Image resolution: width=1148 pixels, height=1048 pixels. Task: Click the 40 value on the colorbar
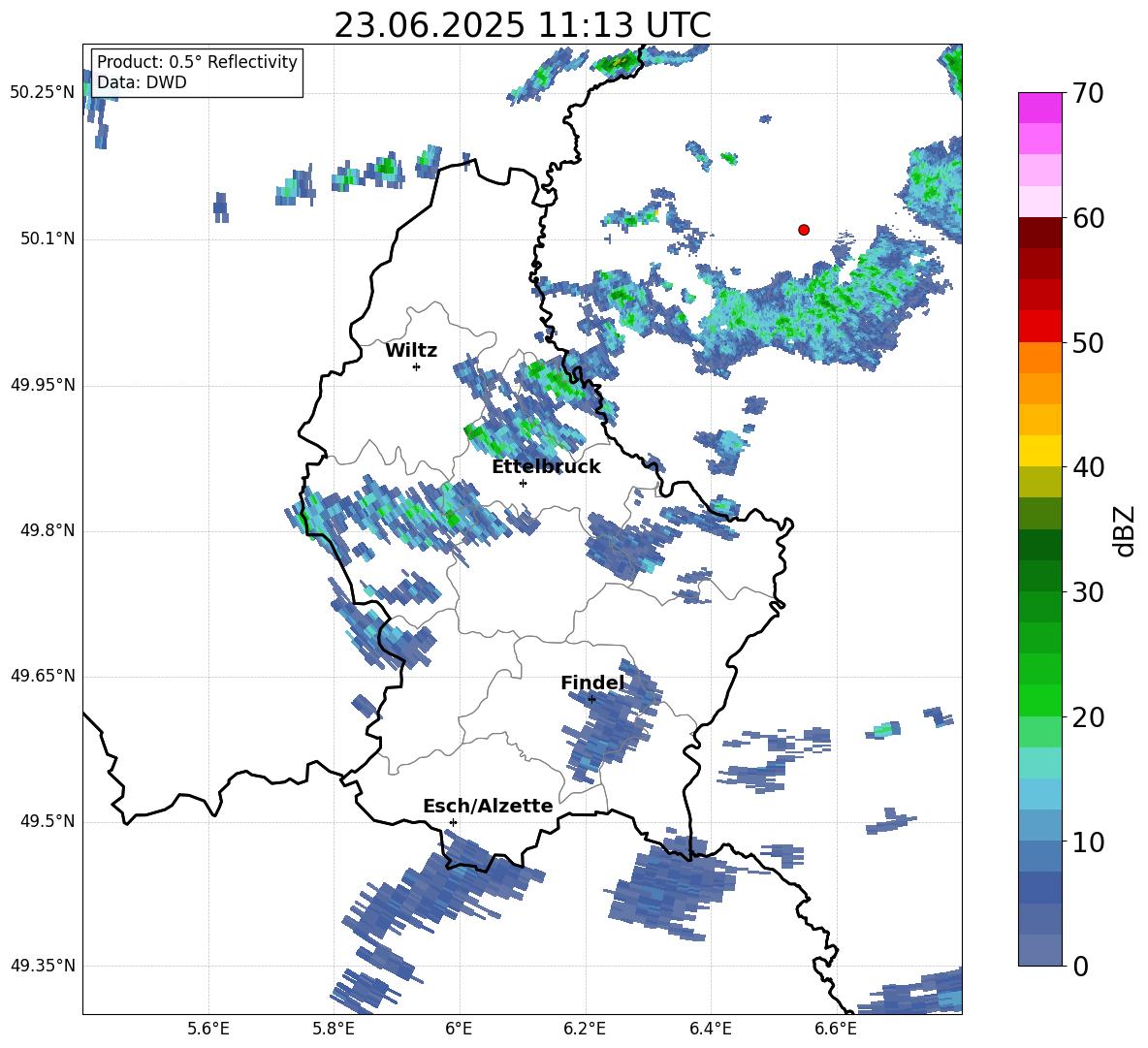(1088, 467)
